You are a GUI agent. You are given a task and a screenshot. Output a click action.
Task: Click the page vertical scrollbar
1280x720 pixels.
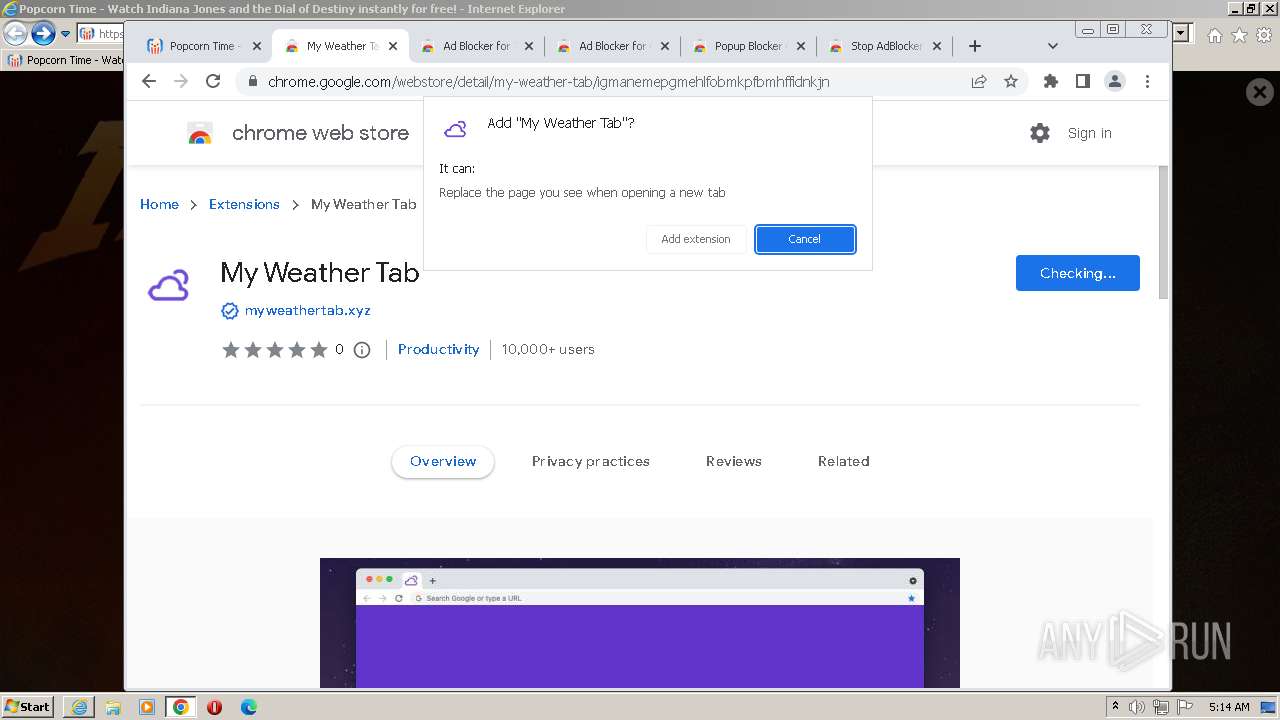(x=1163, y=230)
